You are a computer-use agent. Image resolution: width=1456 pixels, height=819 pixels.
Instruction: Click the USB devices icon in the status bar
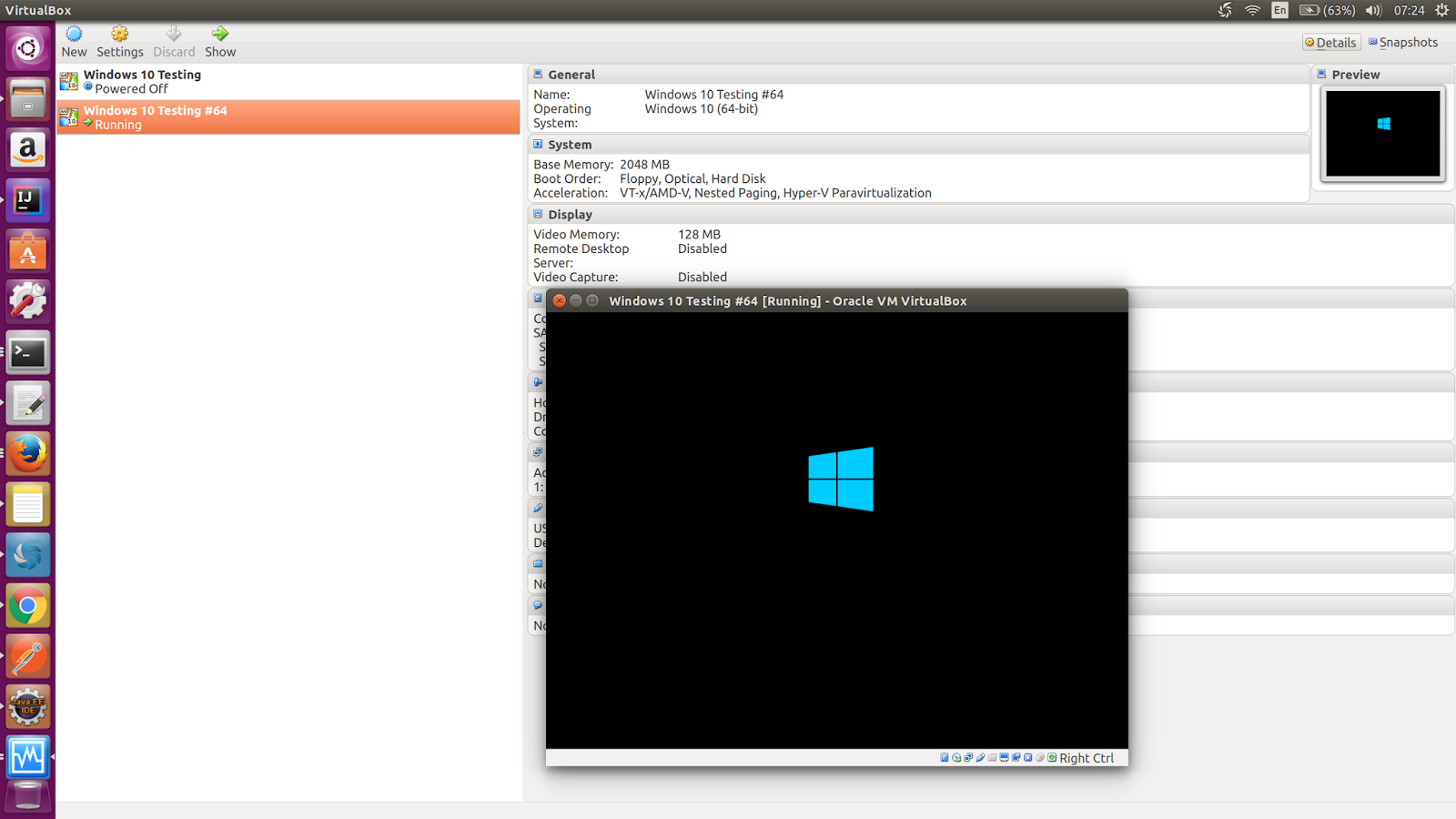(978, 757)
